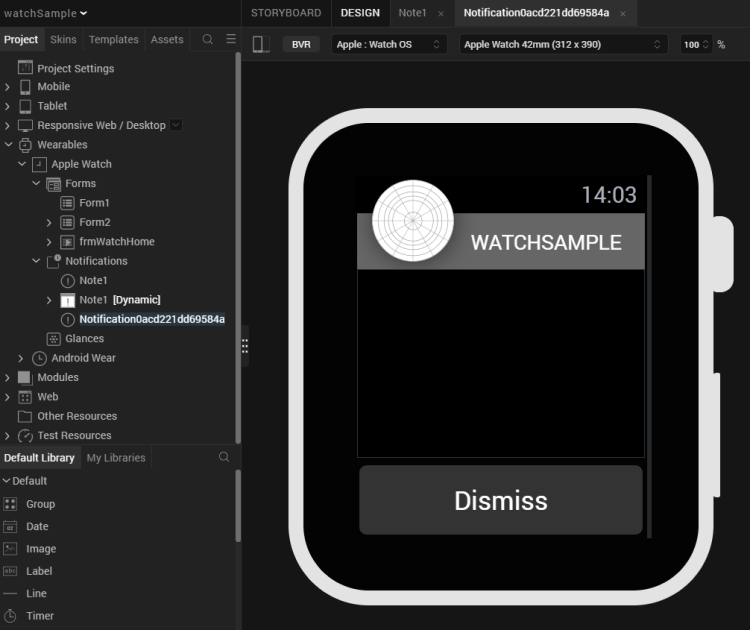Expand the Mobile tree node
Image resolution: width=750 pixels, height=630 pixels.
(x=7, y=87)
